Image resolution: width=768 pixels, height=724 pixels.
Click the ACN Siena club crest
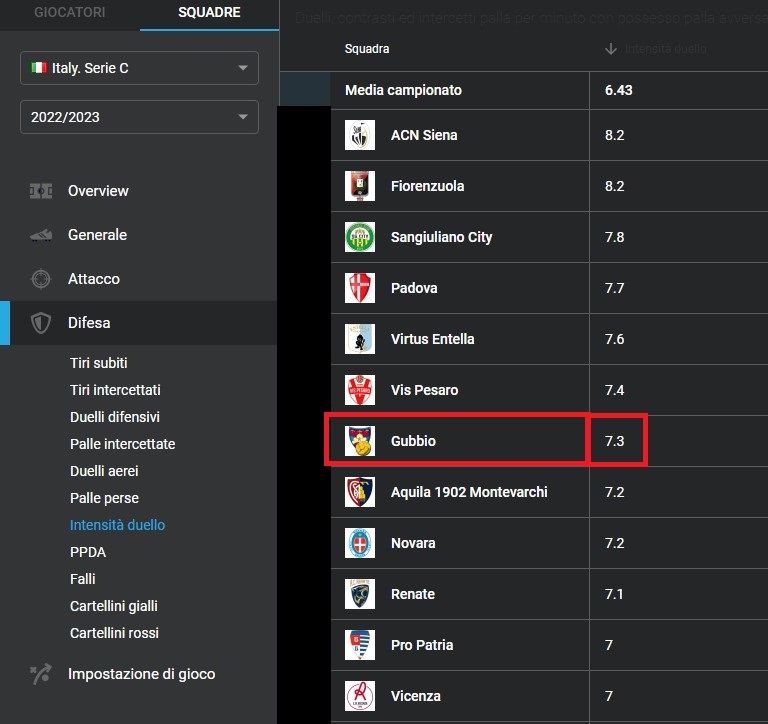(360, 135)
